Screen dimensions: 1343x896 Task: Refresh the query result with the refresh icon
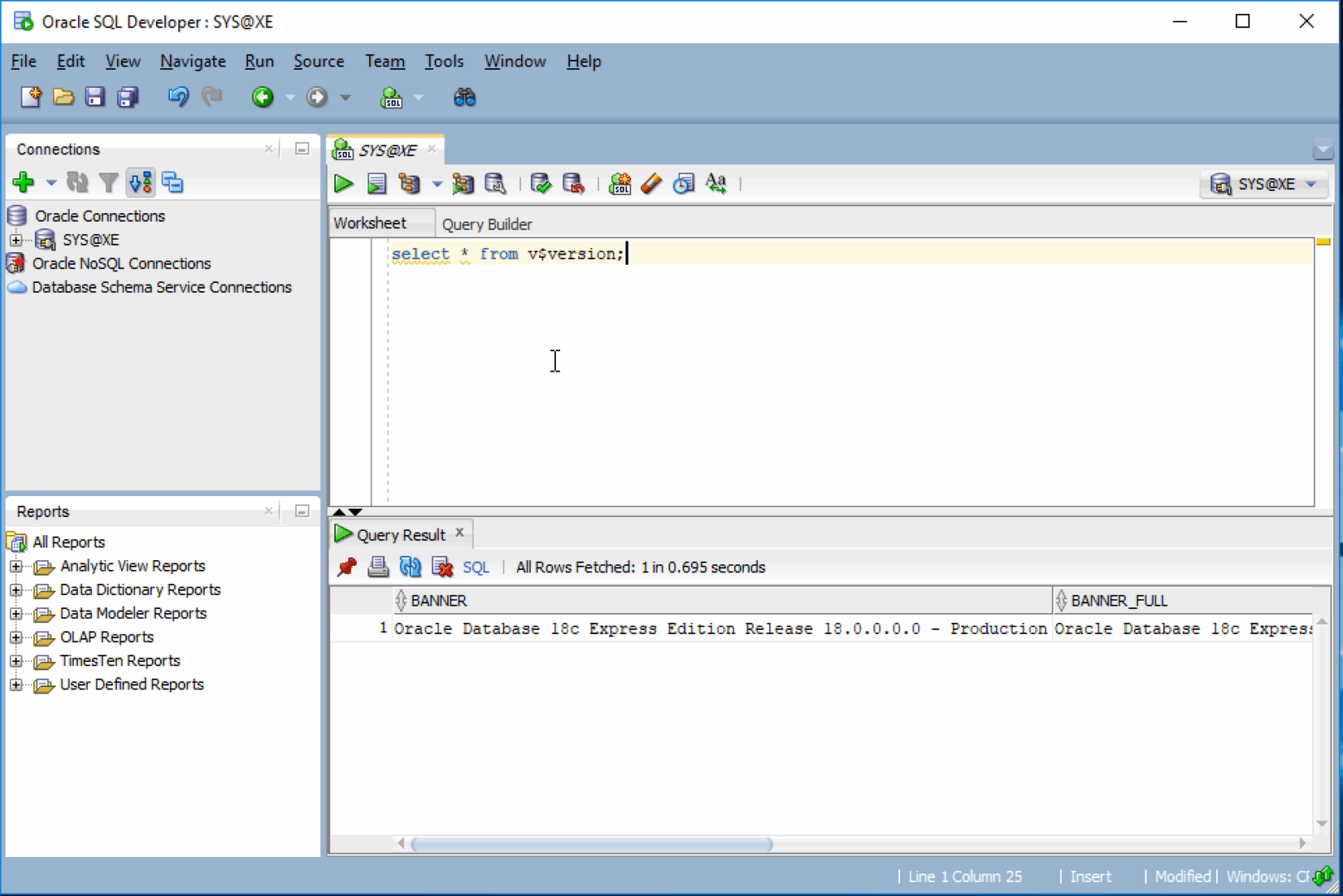click(411, 567)
